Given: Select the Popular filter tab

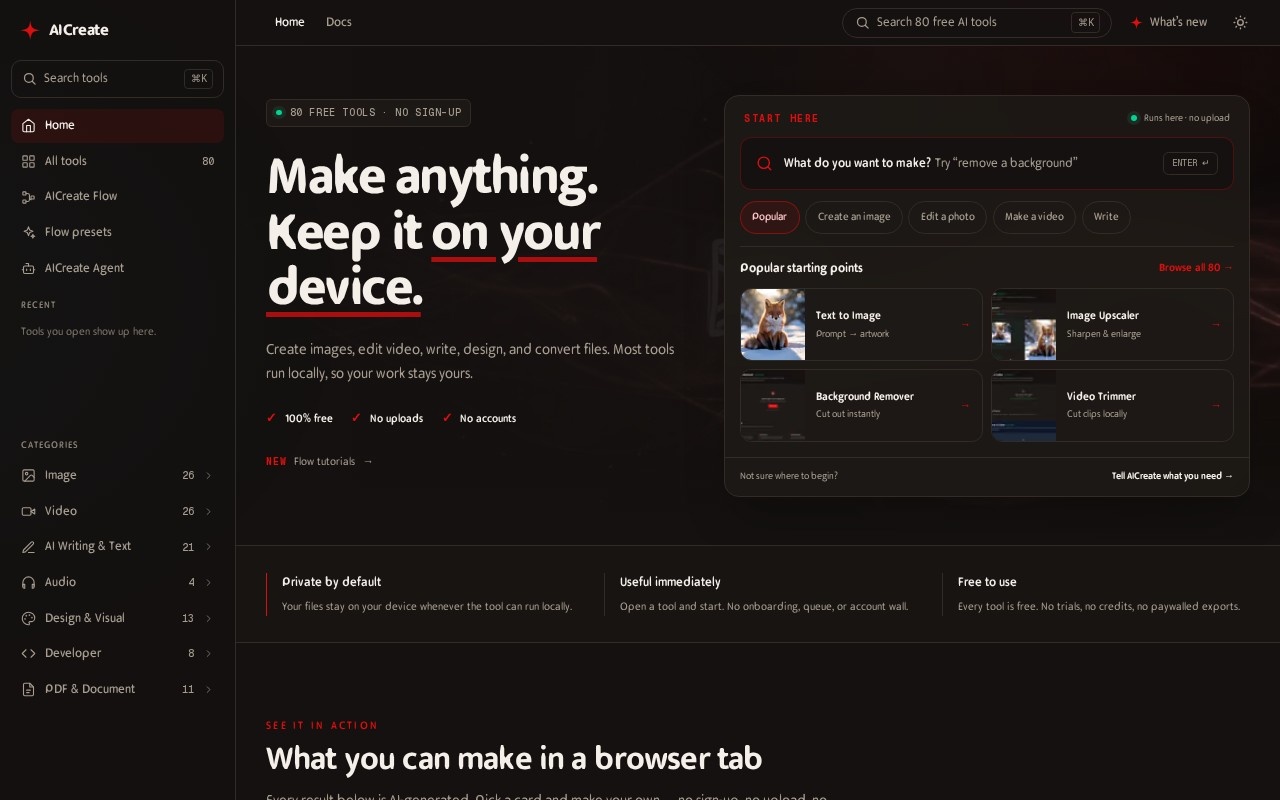Looking at the screenshot, I should coord(770,217).
